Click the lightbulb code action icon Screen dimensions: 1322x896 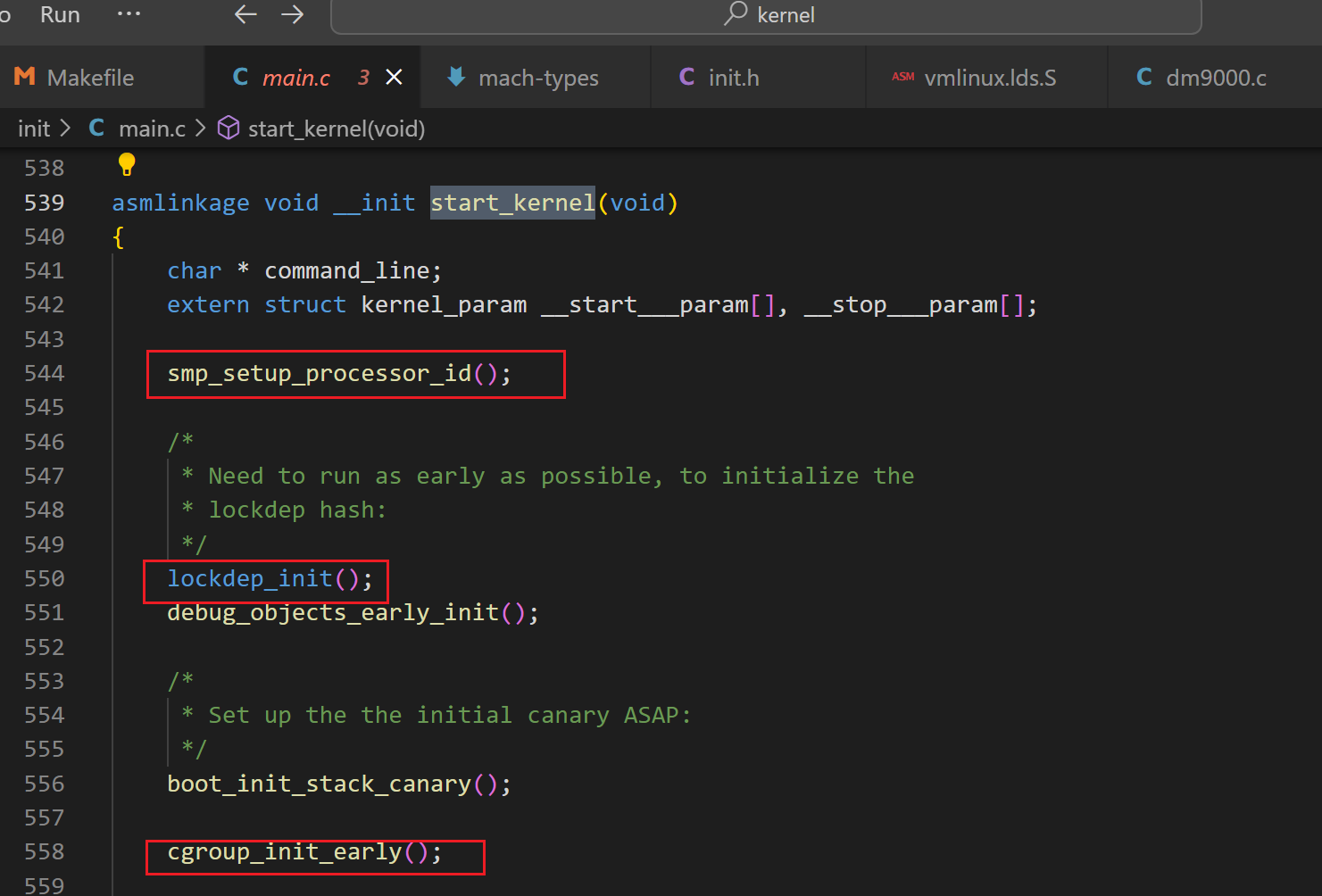127,164
